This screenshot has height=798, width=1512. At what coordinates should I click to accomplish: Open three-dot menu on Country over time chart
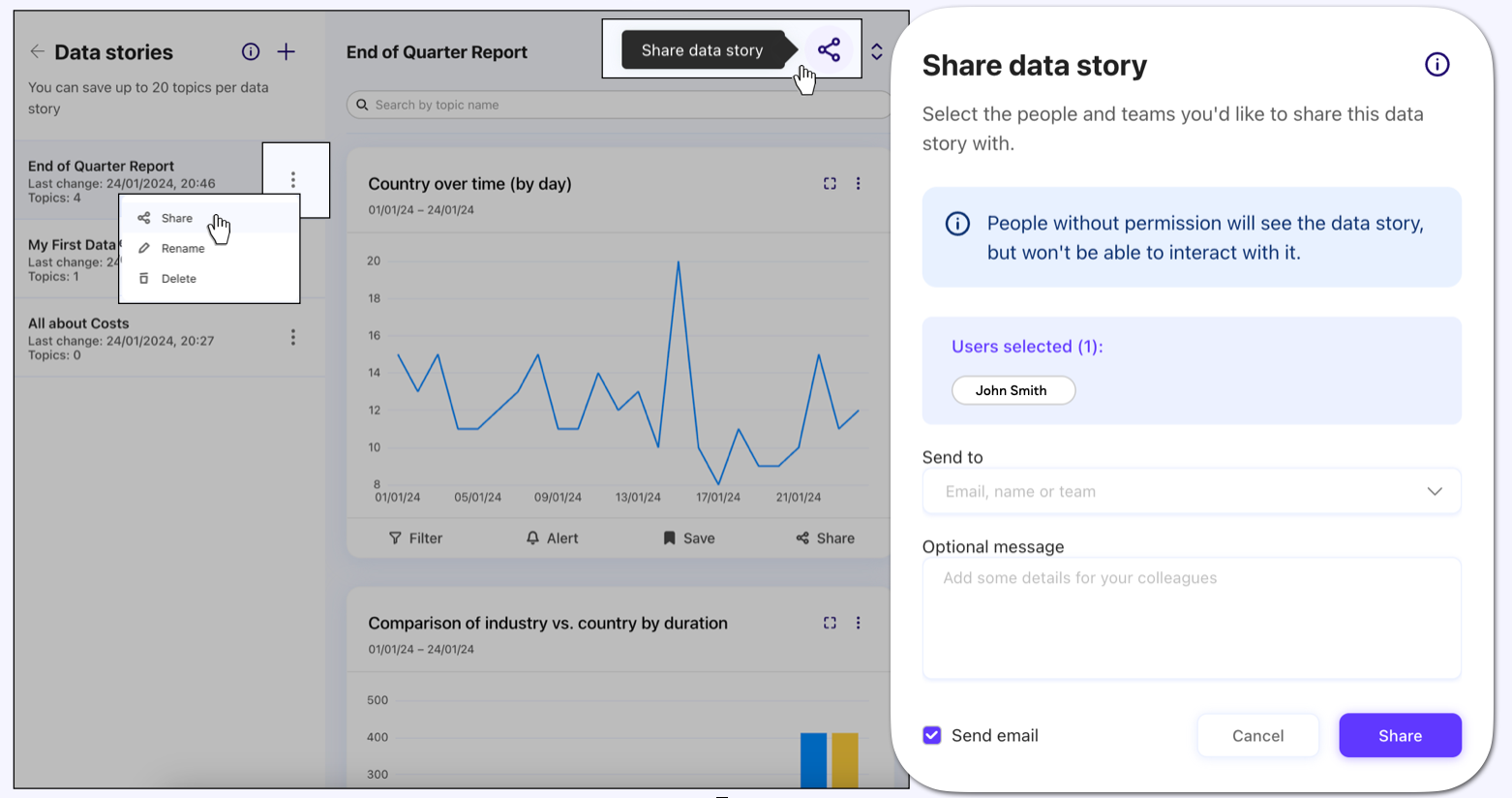[x=858, y=184]
